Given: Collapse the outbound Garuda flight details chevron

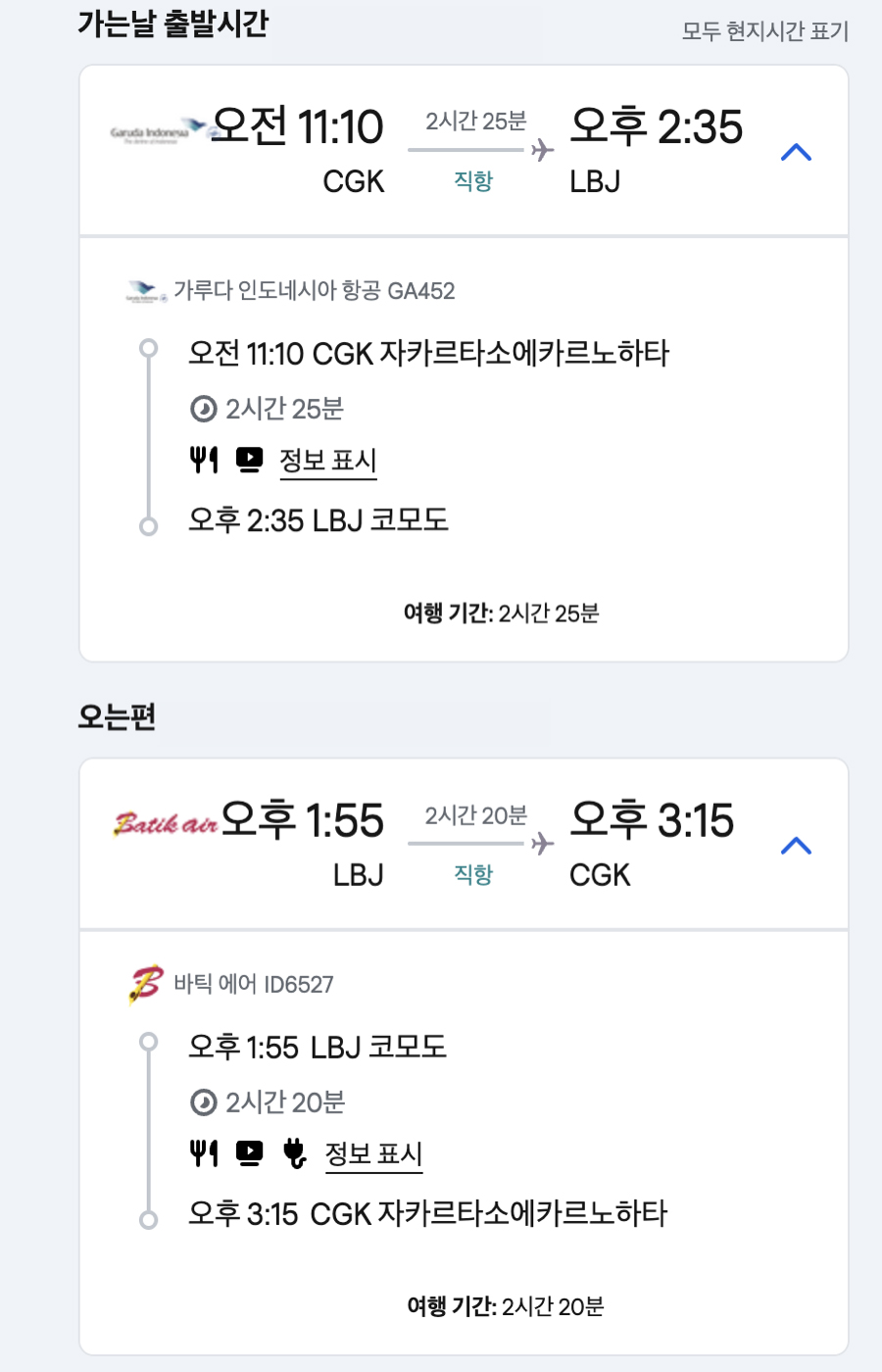Looking at the screenshot, I should (x=796, y=152).
